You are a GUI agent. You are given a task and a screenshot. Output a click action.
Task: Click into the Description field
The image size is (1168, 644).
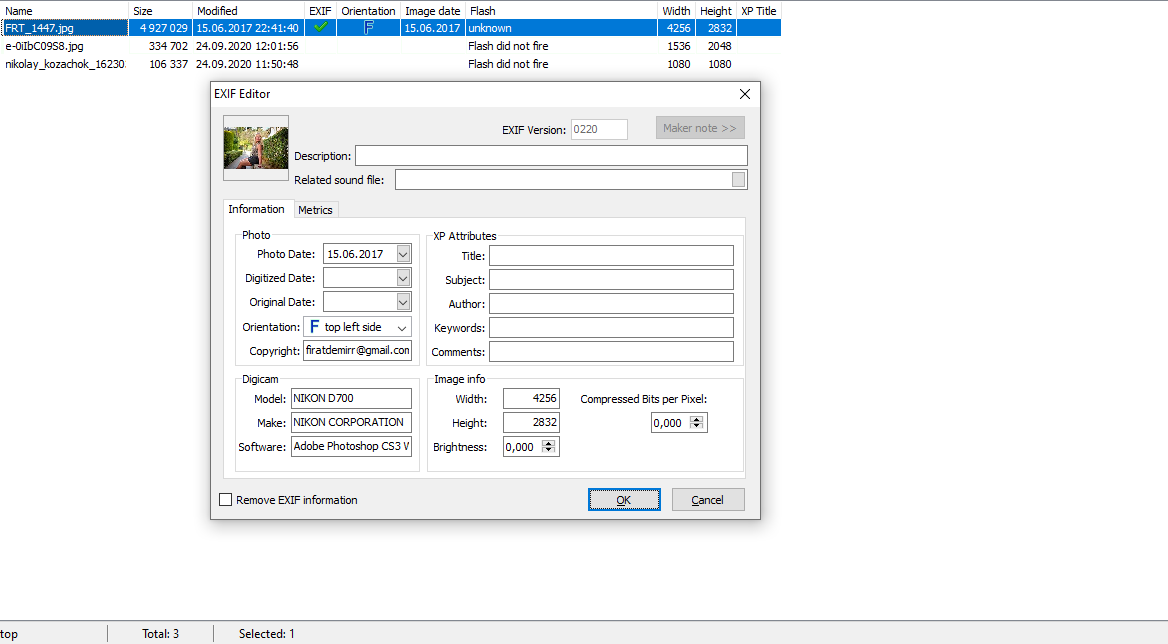tap(551, 156)
